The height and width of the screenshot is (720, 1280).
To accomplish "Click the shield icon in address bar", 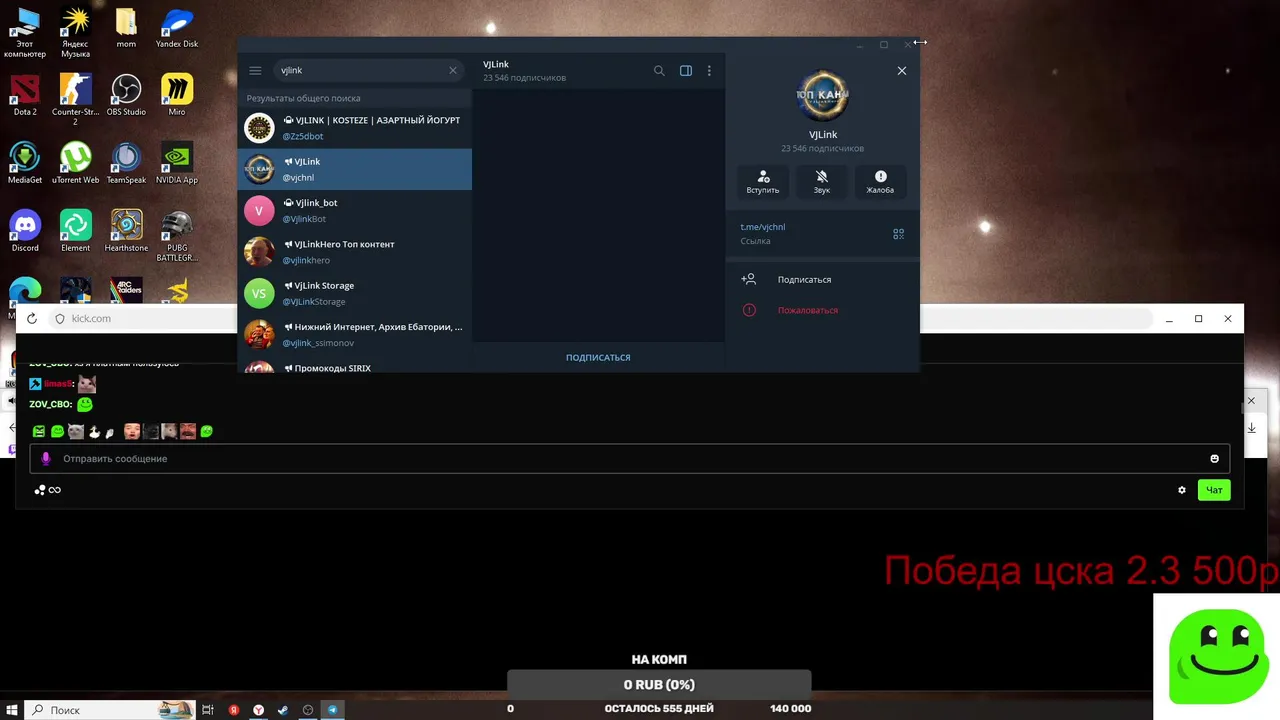I will 59,318.
